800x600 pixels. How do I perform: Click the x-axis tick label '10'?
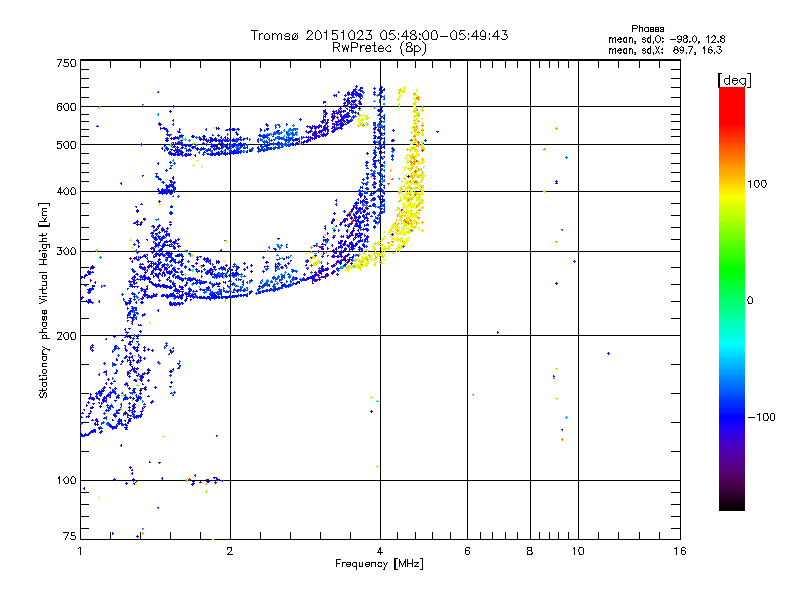click(578, 551)
